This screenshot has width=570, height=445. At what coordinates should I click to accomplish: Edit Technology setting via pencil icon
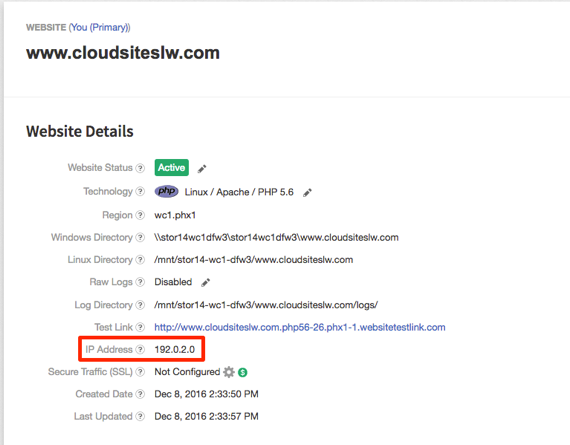(308, 192)
